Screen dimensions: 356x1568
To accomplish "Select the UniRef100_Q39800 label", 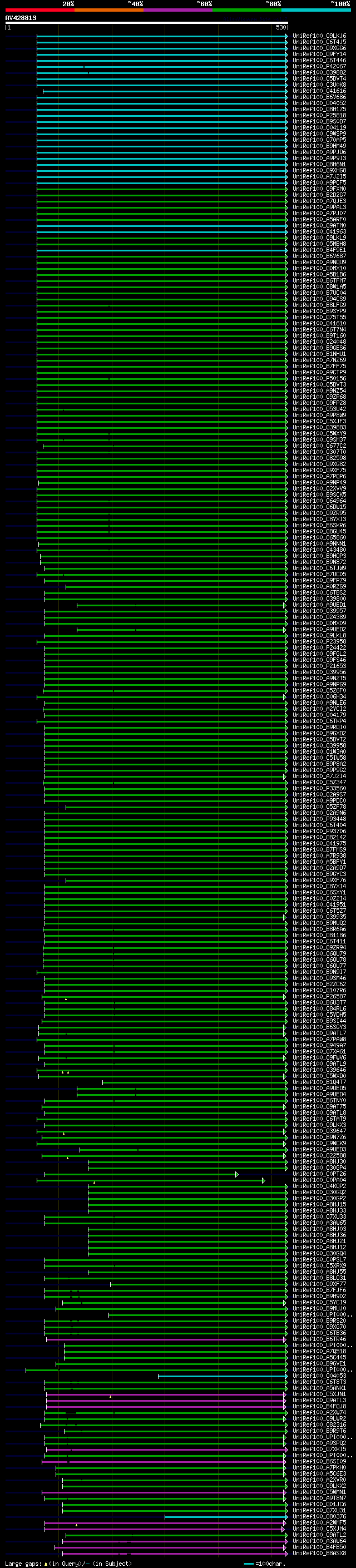I will coord(319,599).
